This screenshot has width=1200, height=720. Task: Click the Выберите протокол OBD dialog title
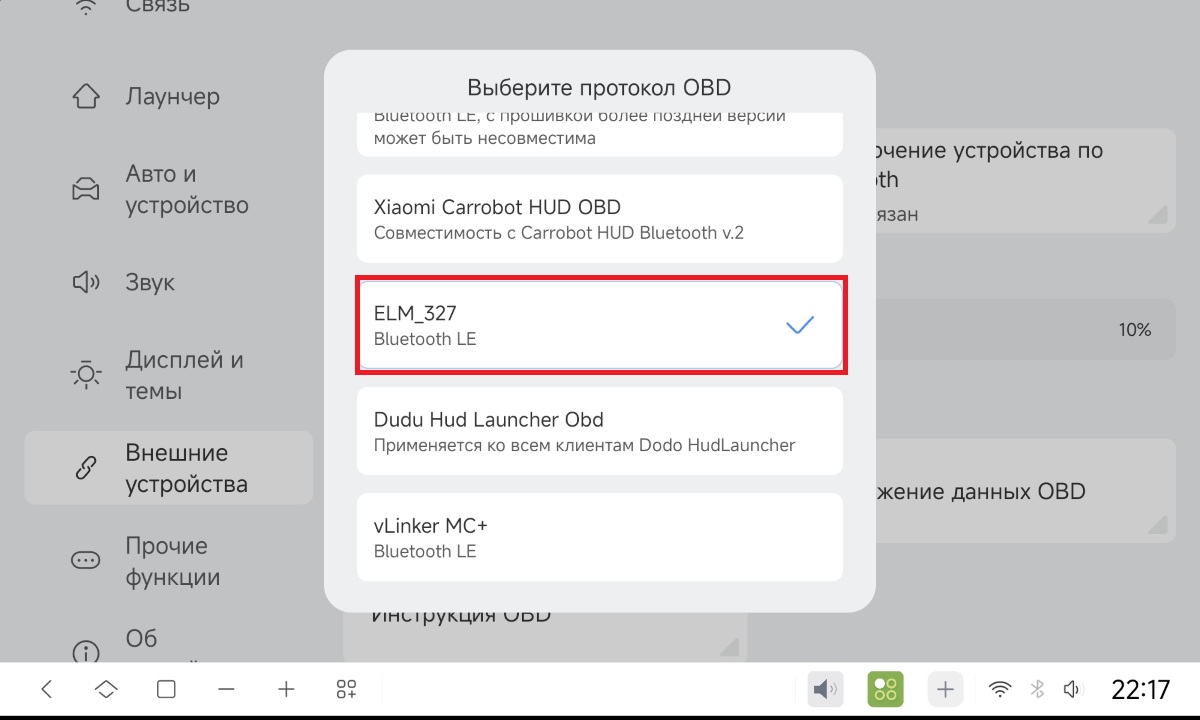(599, 86)
